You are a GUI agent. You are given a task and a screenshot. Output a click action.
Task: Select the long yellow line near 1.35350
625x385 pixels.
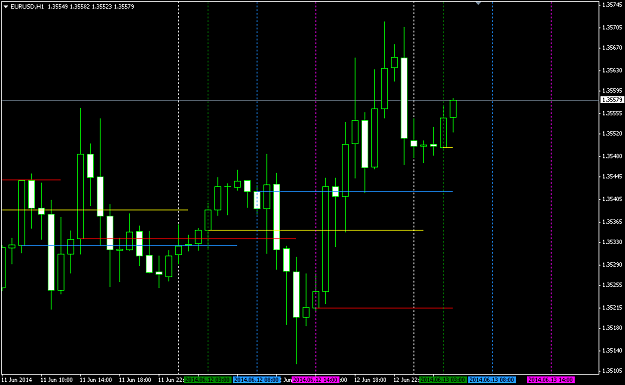coord(316,230)
